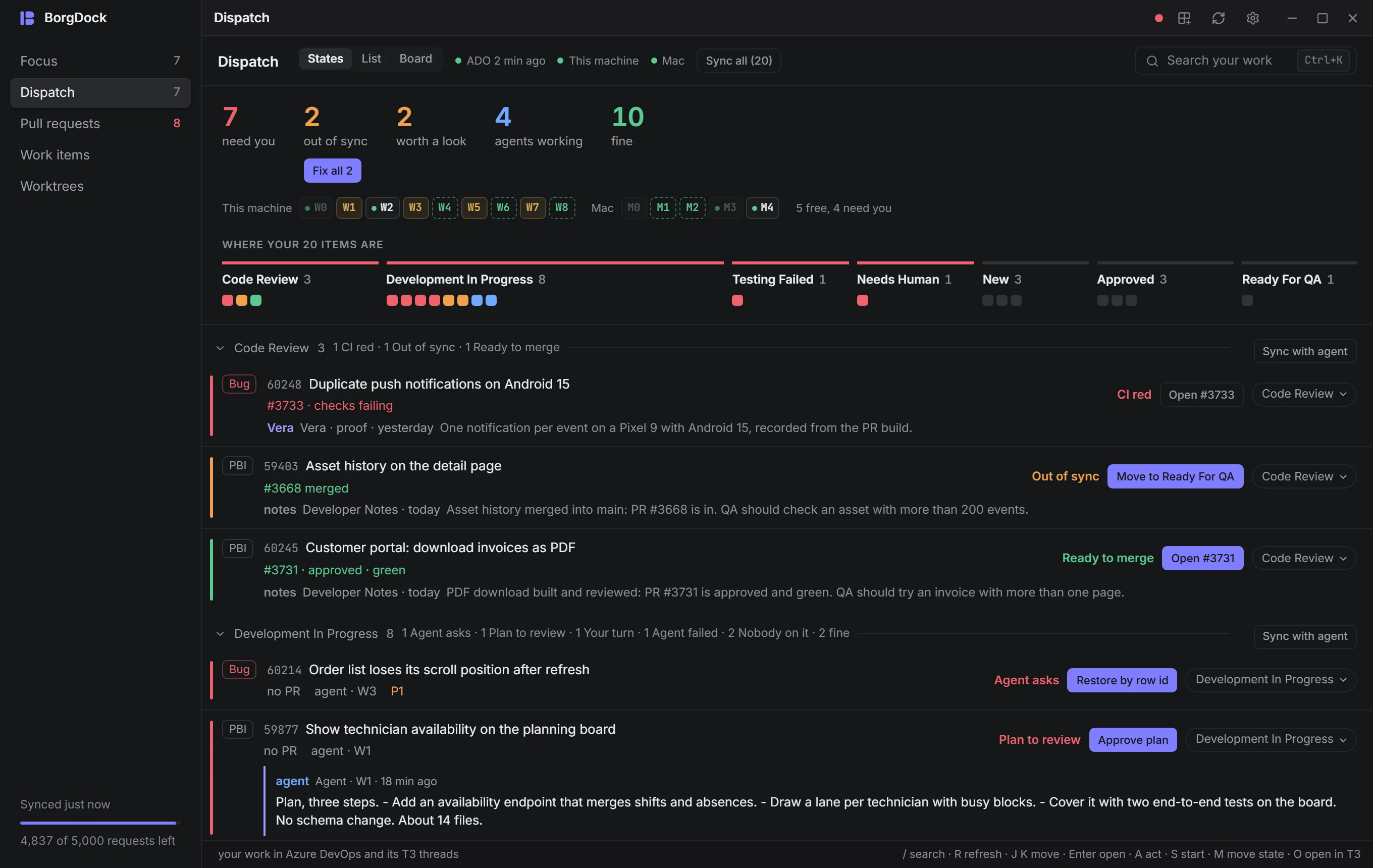The image size is (1373, 868).
Task: Open state dropdown for technician availability item
Action: [1271, 740]
